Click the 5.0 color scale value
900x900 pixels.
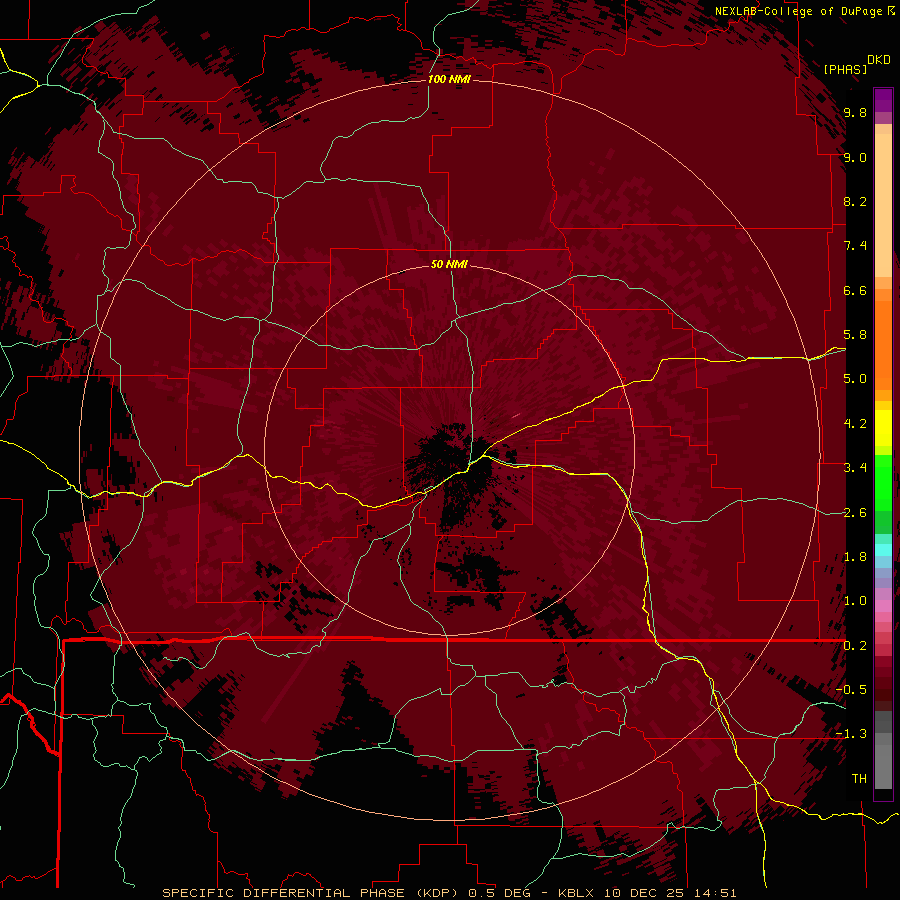coord(855,379)
